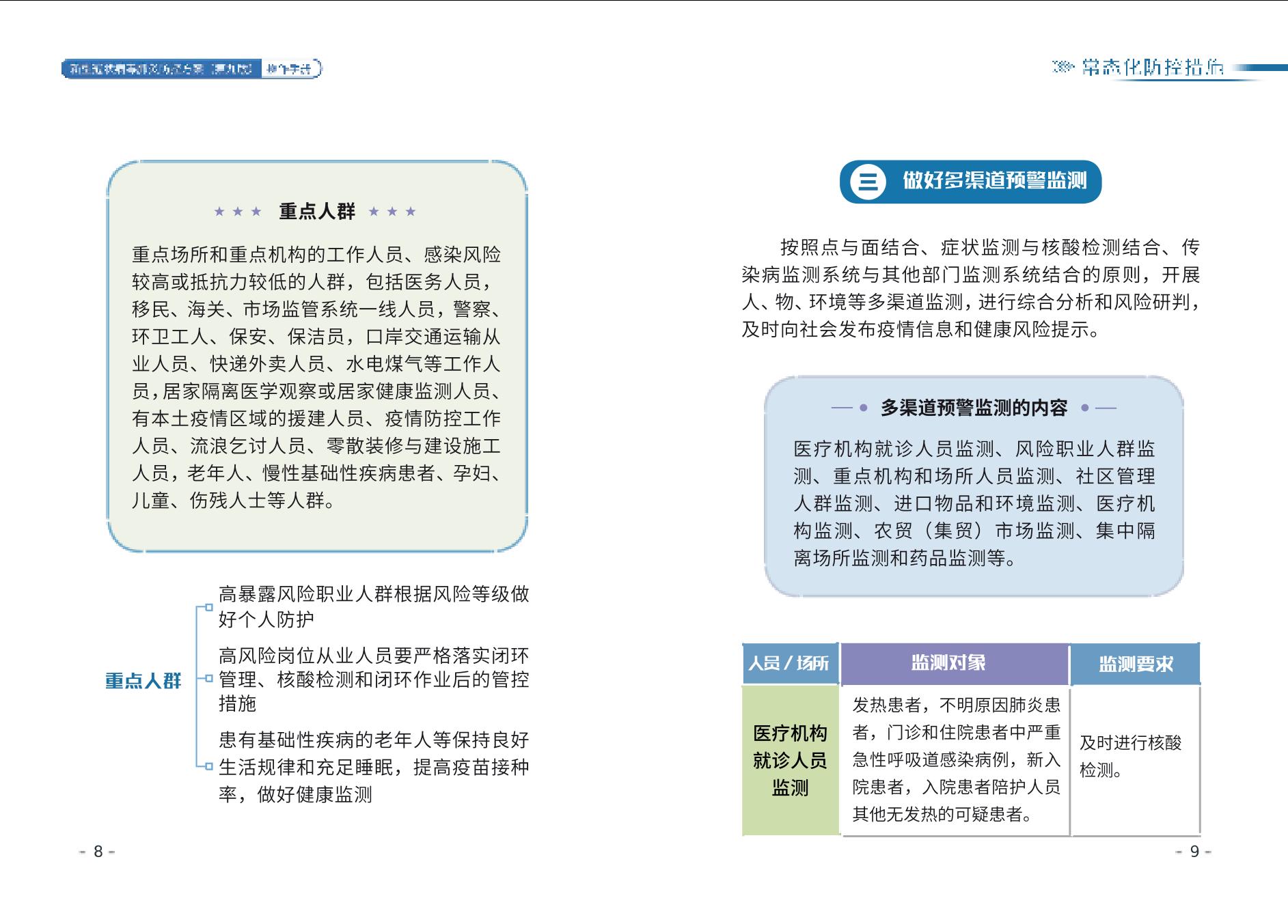1288x924 pixels.
Task: Click the '医疗机构就诊人员监测' table cell
Action: 790,760
